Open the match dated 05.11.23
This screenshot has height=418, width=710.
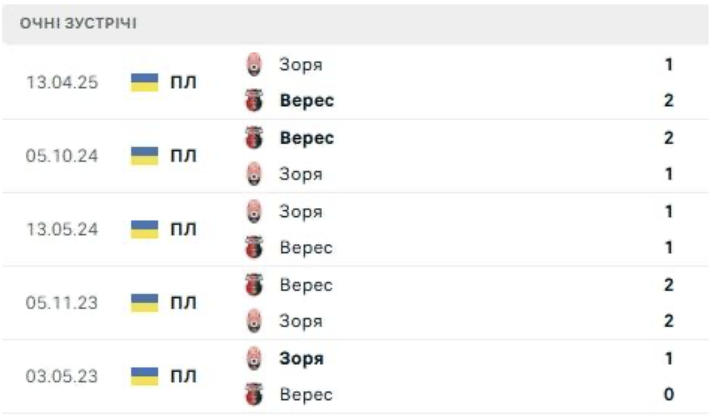[62, 303]
